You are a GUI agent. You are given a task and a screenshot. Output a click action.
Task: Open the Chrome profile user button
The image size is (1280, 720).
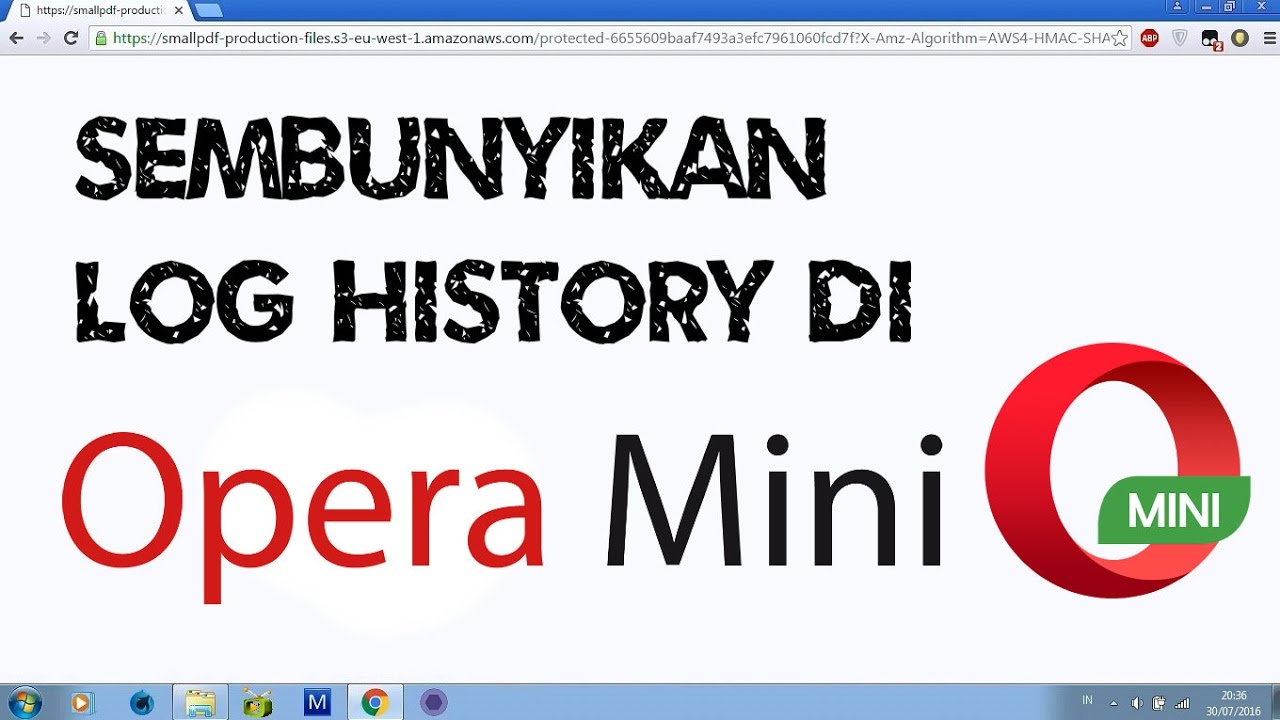1177,7
